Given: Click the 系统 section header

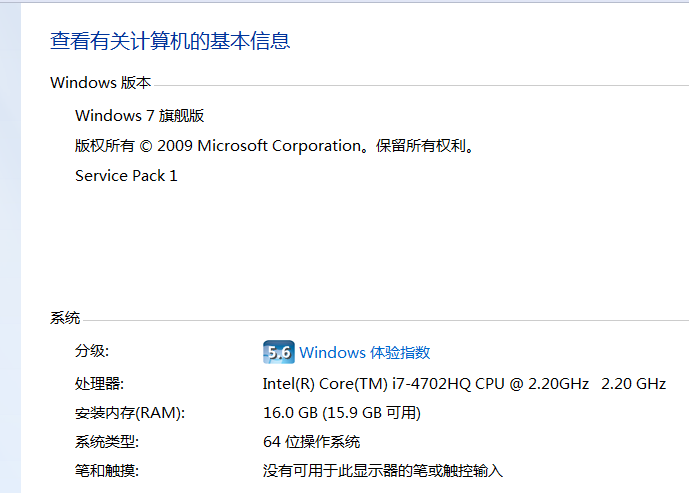Looking at the screenshot, I should 65,318.
